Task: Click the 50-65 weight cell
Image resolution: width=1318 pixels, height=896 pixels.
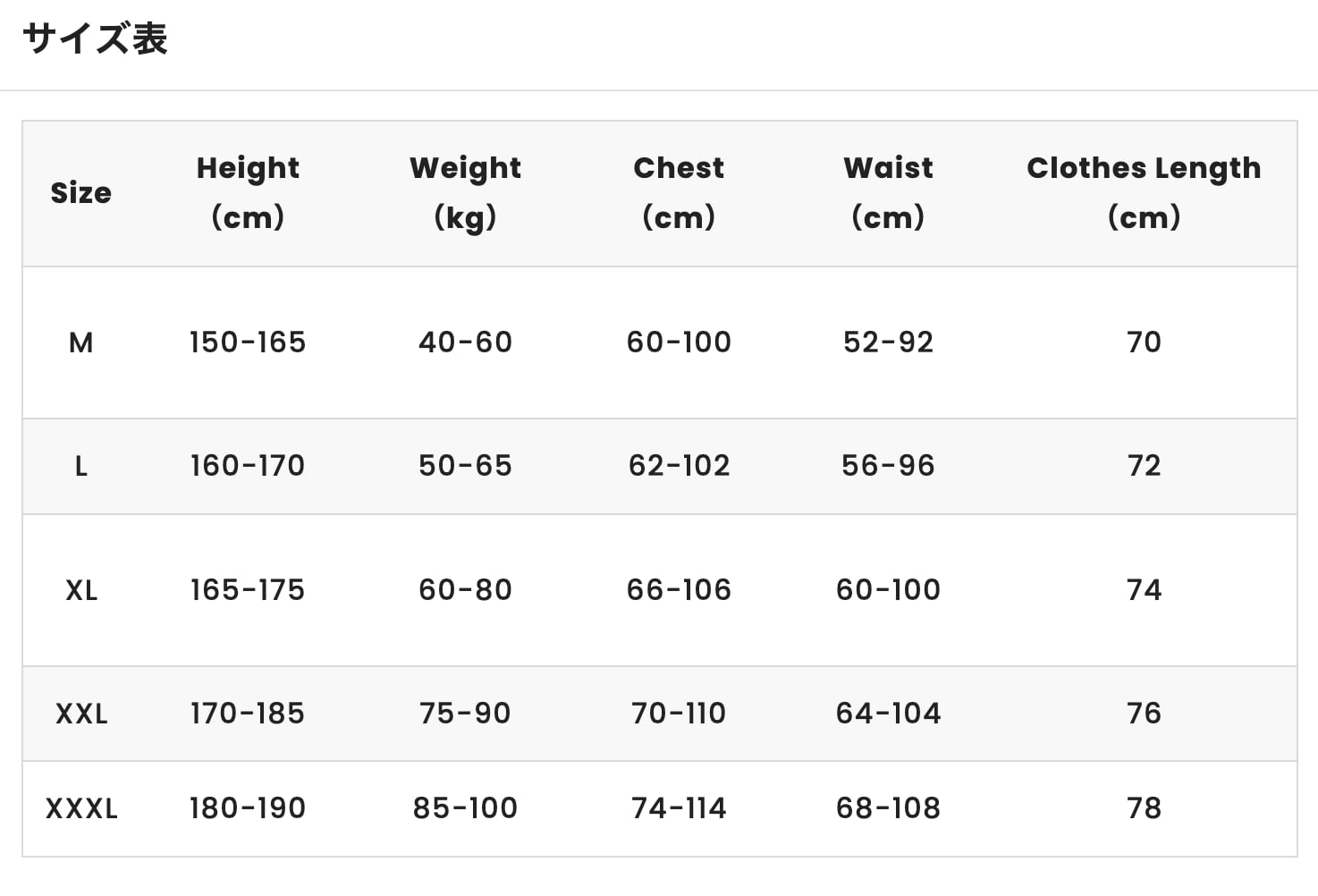Action: click(x=465, y=466)
